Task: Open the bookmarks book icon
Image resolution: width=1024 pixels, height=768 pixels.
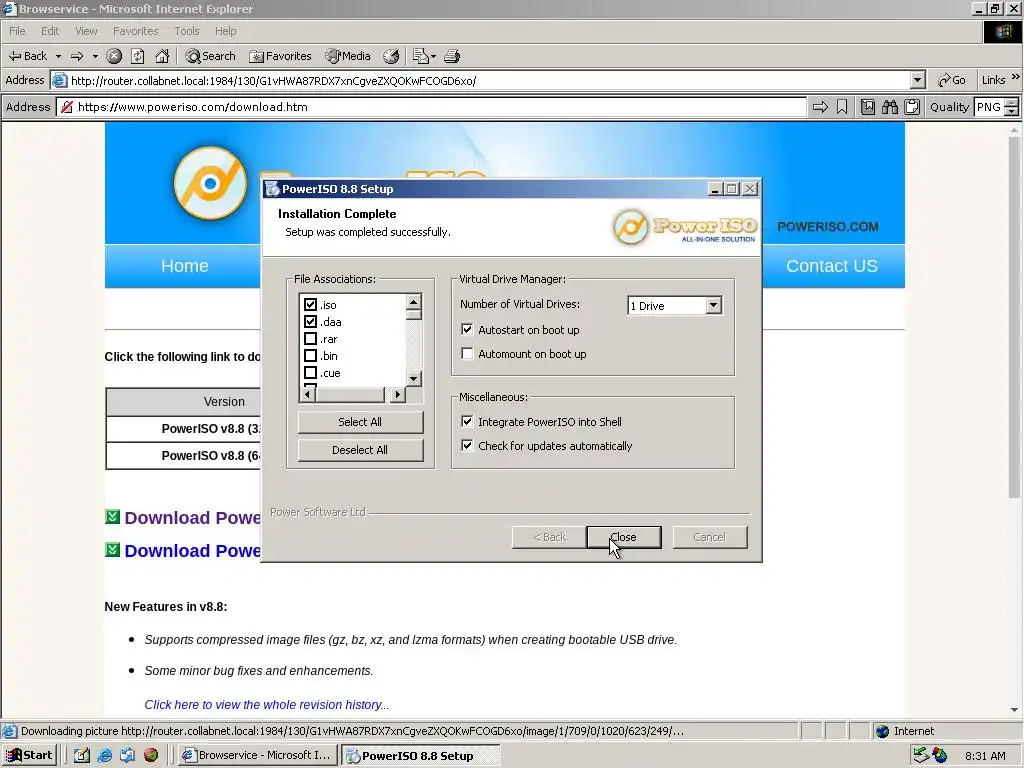Action: [867, 107]
